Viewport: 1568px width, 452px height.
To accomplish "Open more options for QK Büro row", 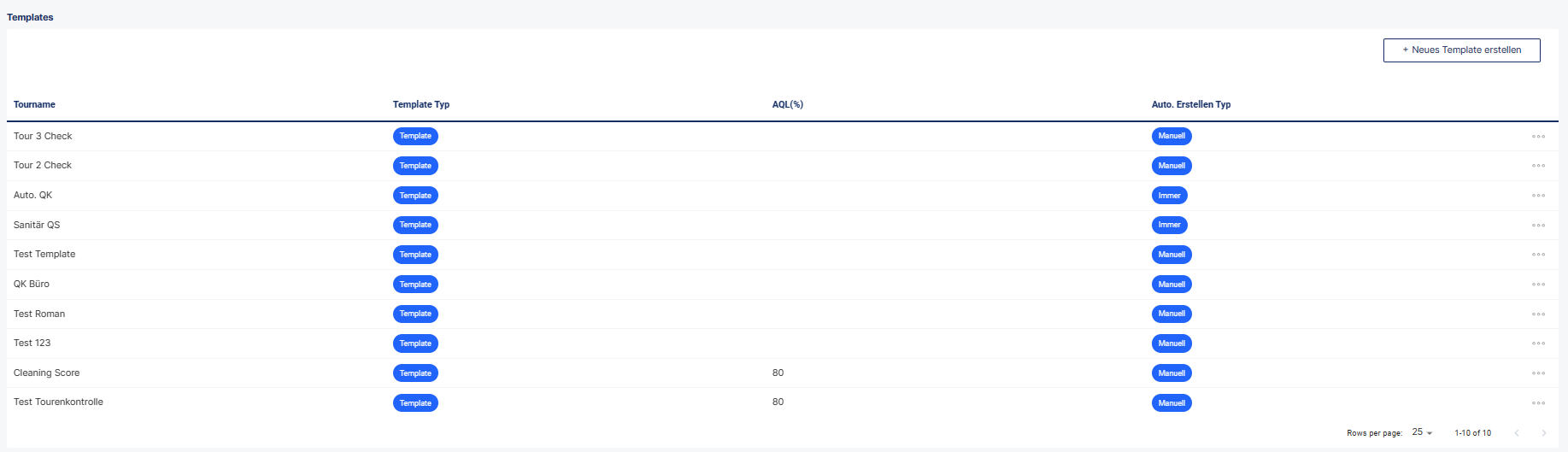I will tap(1538, 285).
